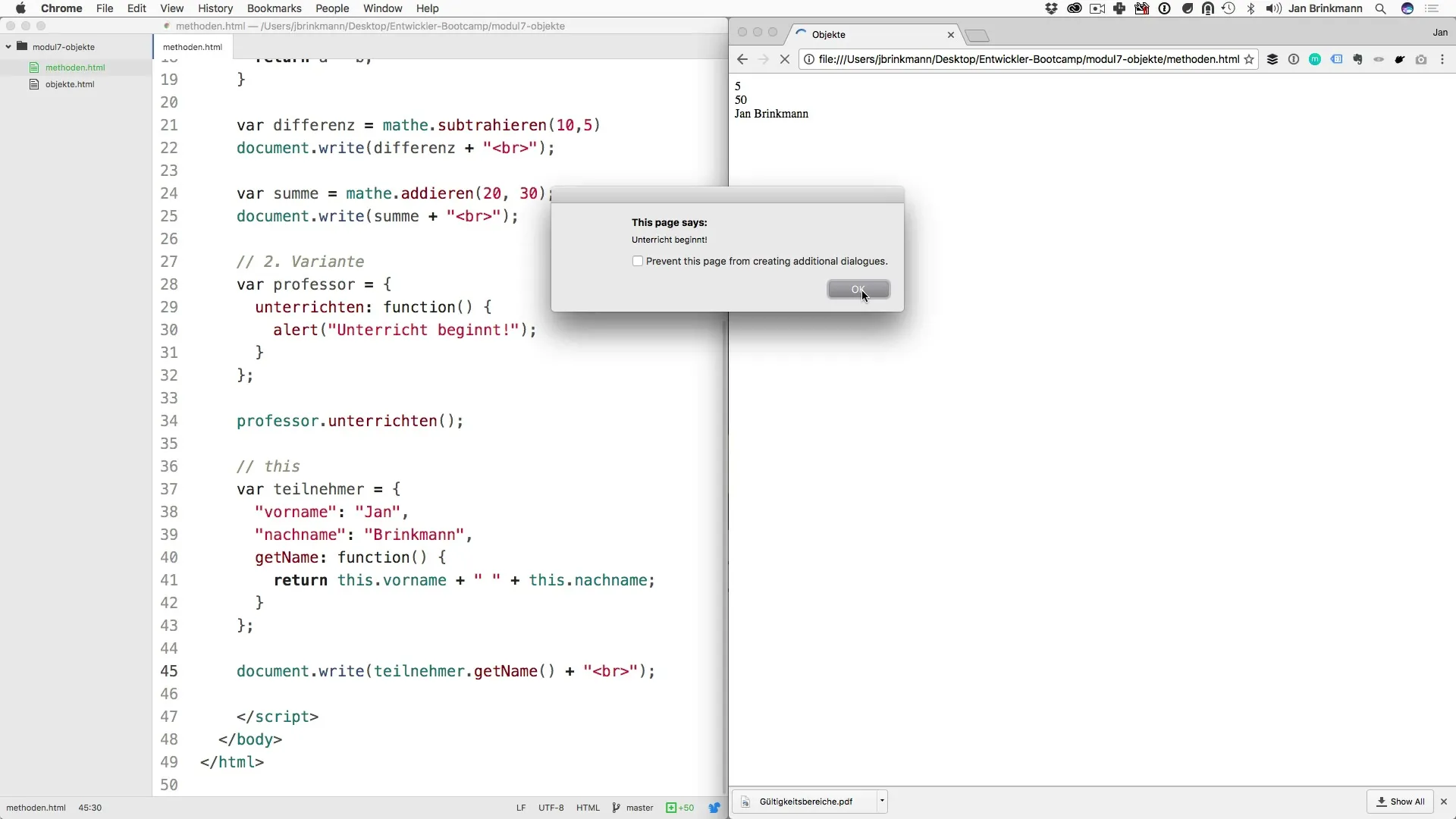Click line number 34 in editor gutter
This screenshot has height=819, width=1456.
tap(169, 421)
